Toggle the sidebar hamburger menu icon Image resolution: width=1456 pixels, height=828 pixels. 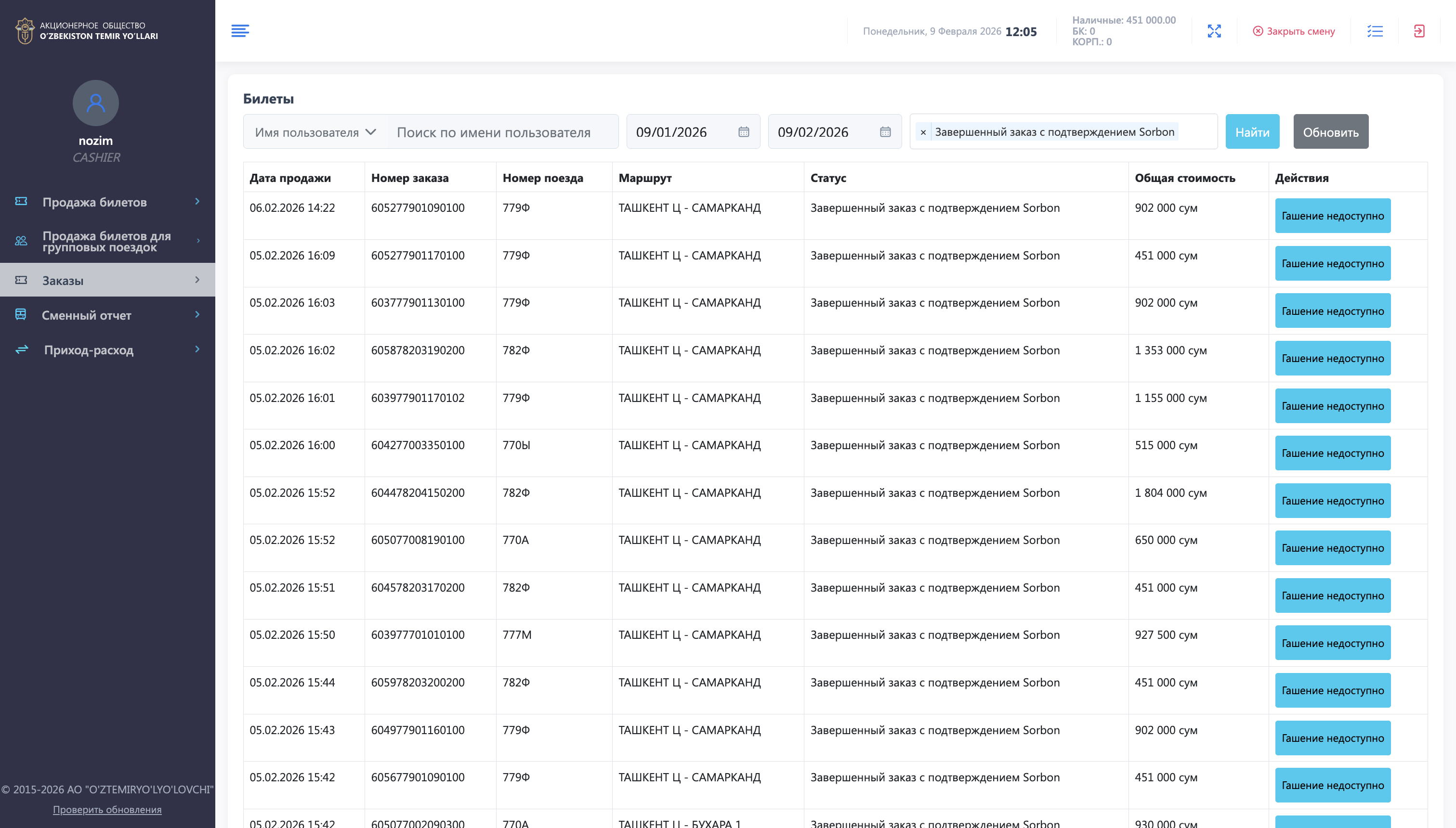click(x=240, y=31)
